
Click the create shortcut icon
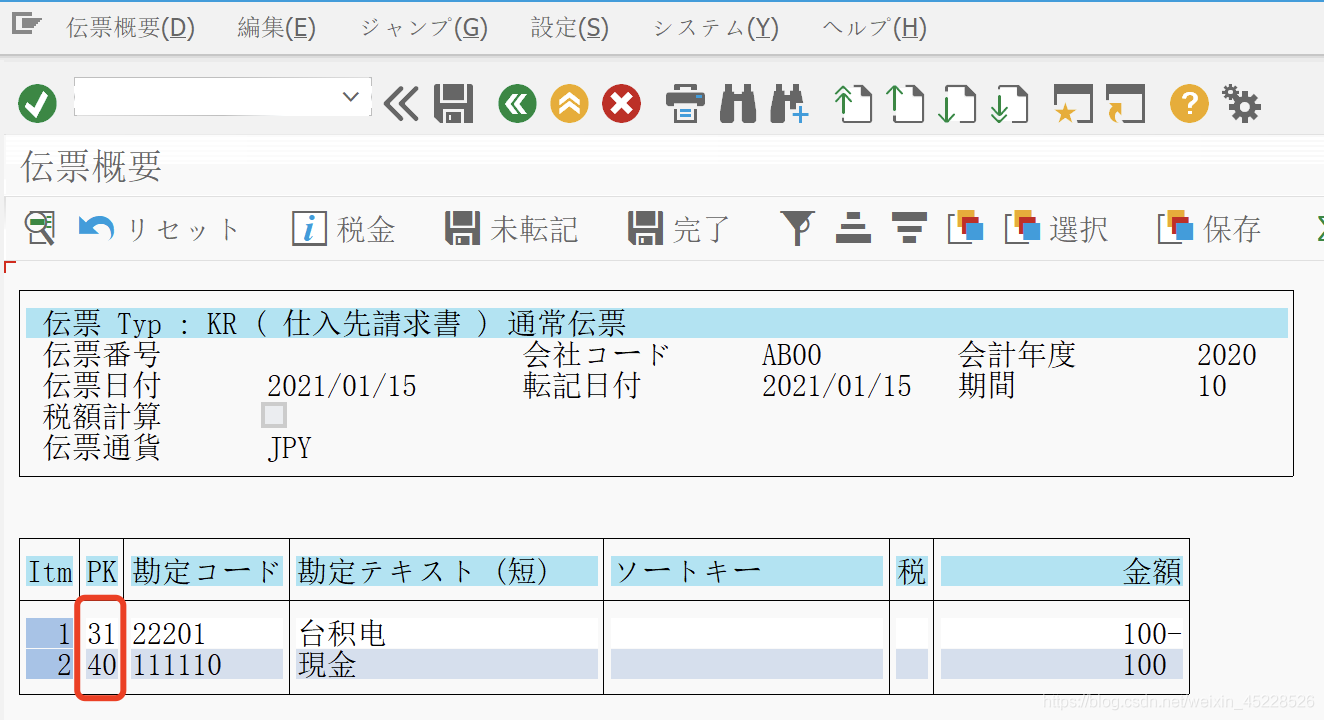pyautogui.click(x=1125, y=103)
